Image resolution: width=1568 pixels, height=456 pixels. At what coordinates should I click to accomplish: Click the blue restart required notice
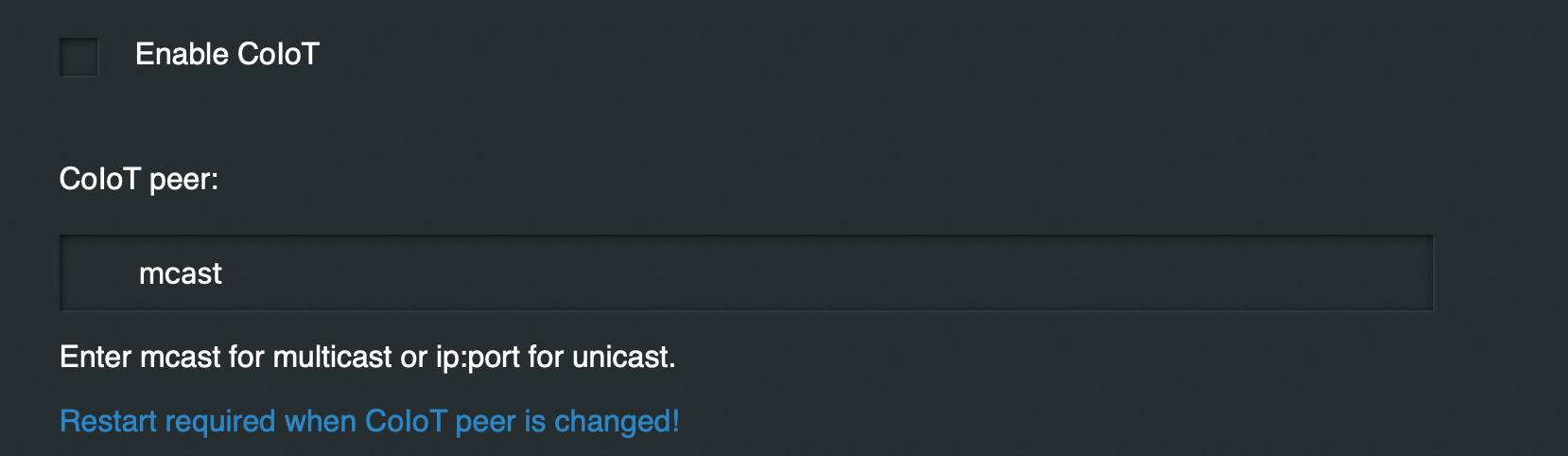(x=369, y=421)
